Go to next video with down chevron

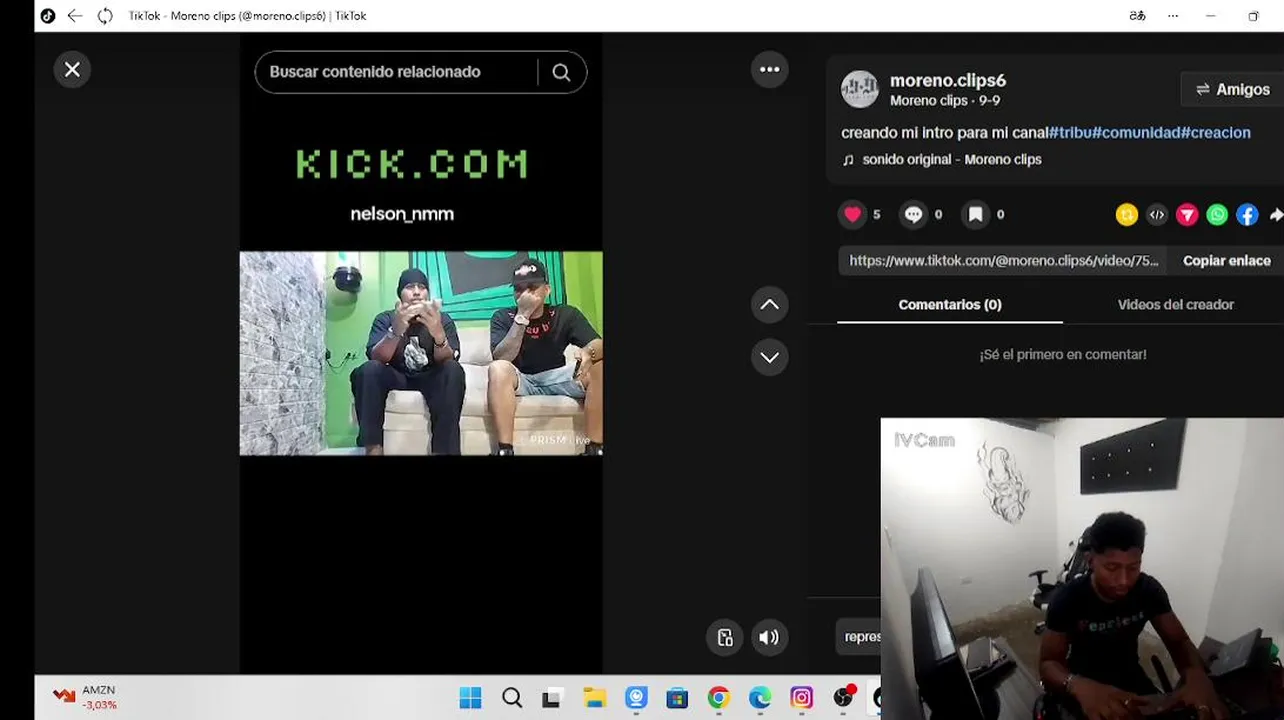769,357
